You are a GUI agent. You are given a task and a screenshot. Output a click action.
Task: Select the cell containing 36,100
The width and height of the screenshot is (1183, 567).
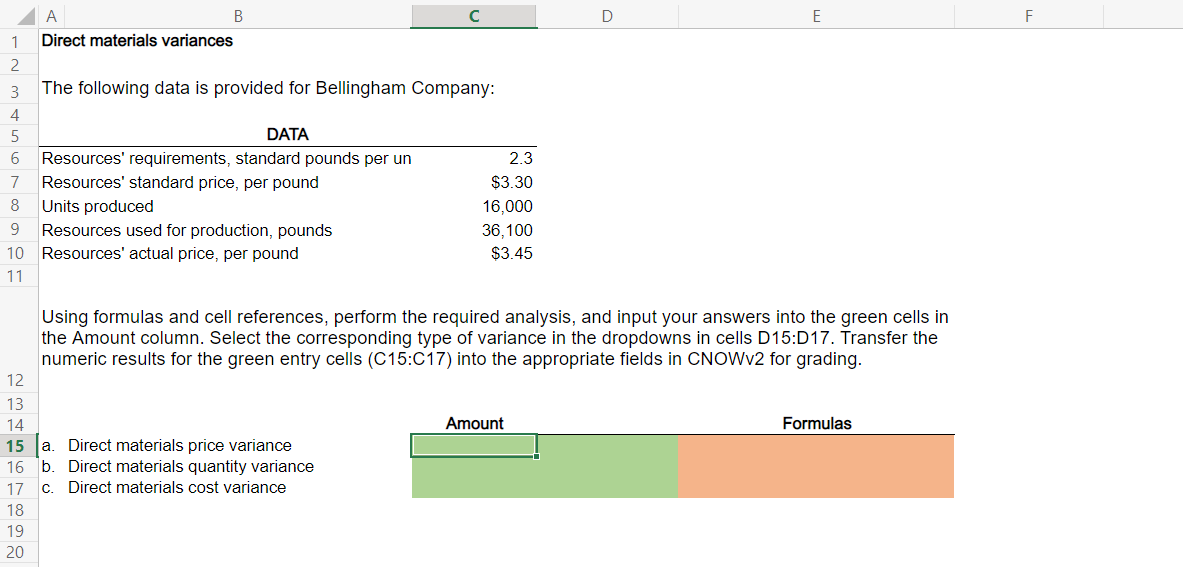pyautogui.click(x=473, y=230)
